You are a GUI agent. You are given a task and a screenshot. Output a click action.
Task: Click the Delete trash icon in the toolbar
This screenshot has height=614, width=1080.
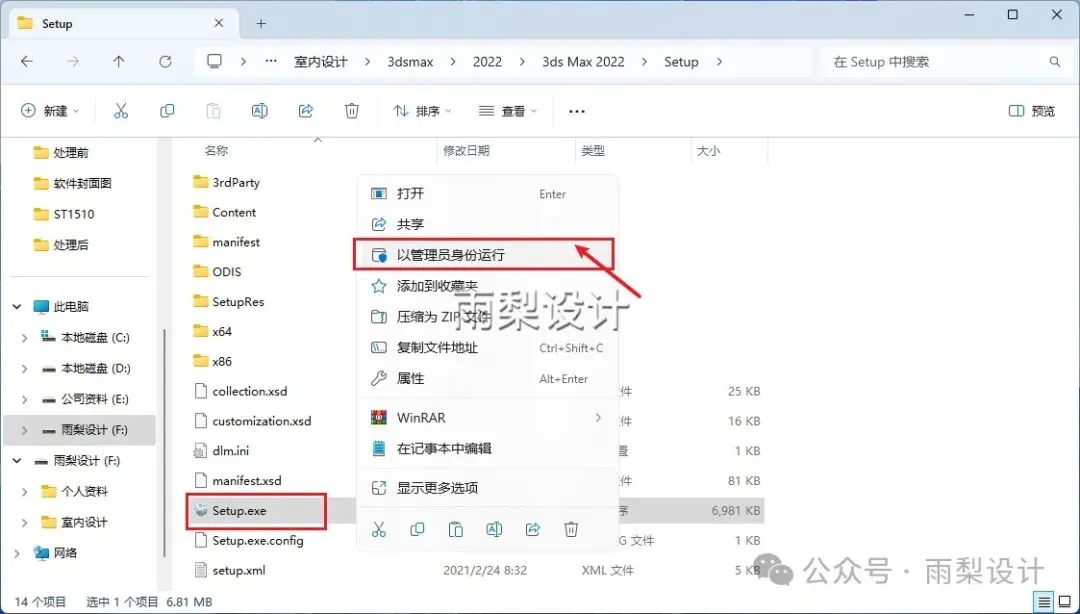pos(352,111)
